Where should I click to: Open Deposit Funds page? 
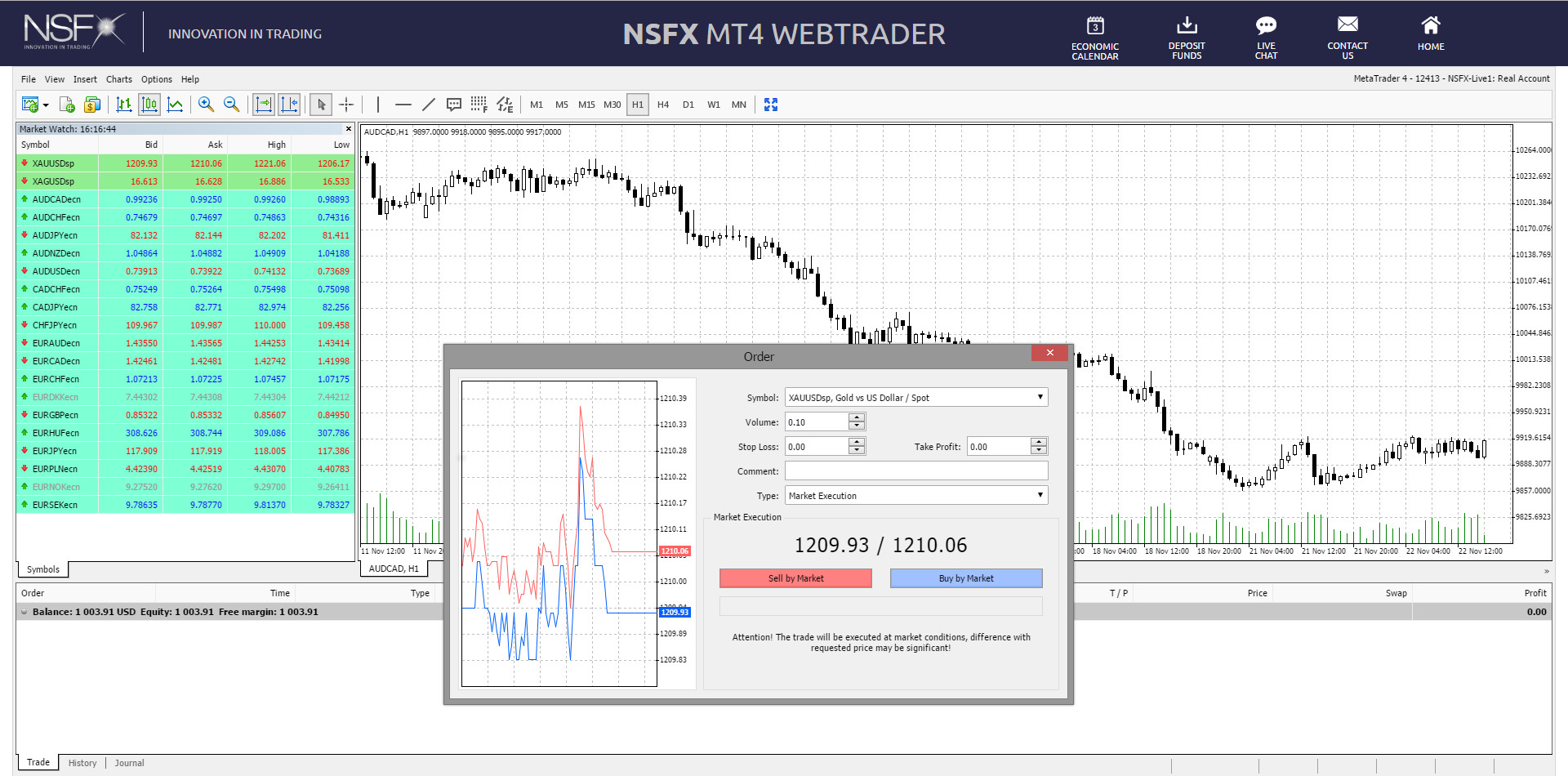click(x=1187, y=38)
